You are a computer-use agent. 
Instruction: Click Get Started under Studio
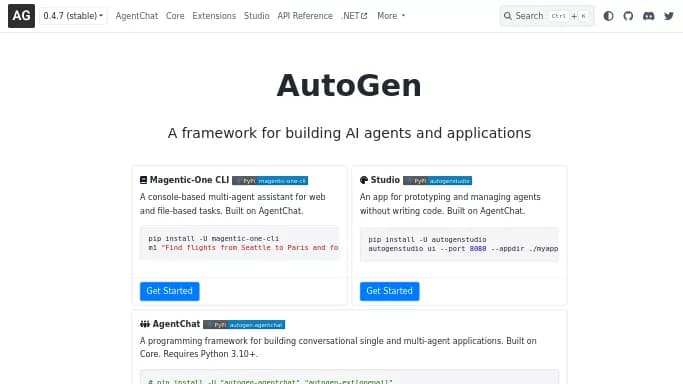tap(389, 291)
